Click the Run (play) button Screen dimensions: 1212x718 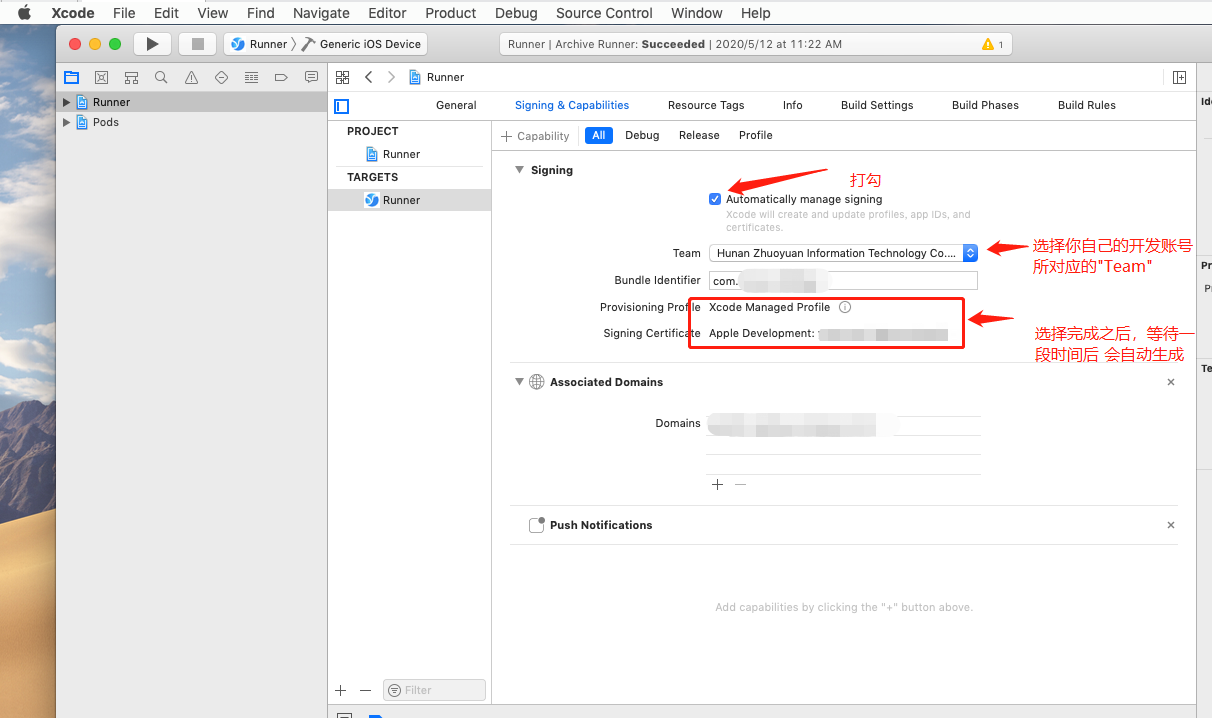(x=152, y=44)
